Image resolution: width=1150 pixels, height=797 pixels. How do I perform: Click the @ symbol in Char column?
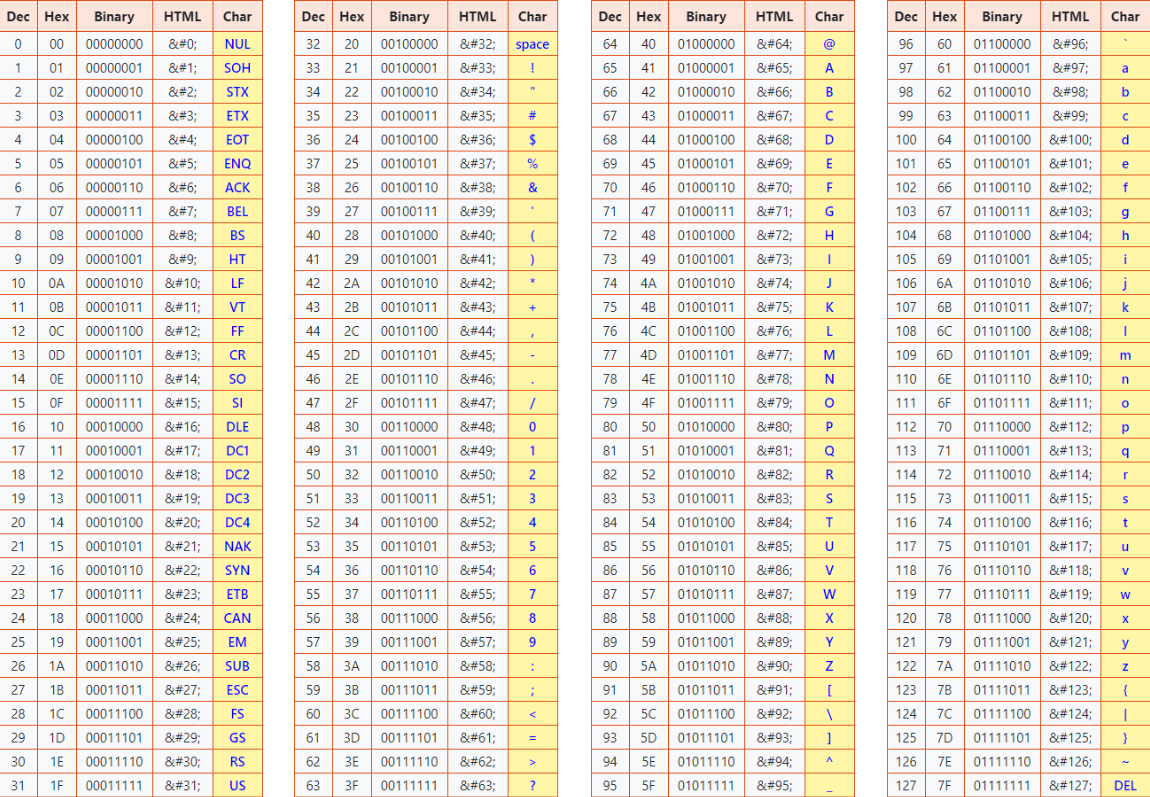pyautogui.click(x=829, y=44)
